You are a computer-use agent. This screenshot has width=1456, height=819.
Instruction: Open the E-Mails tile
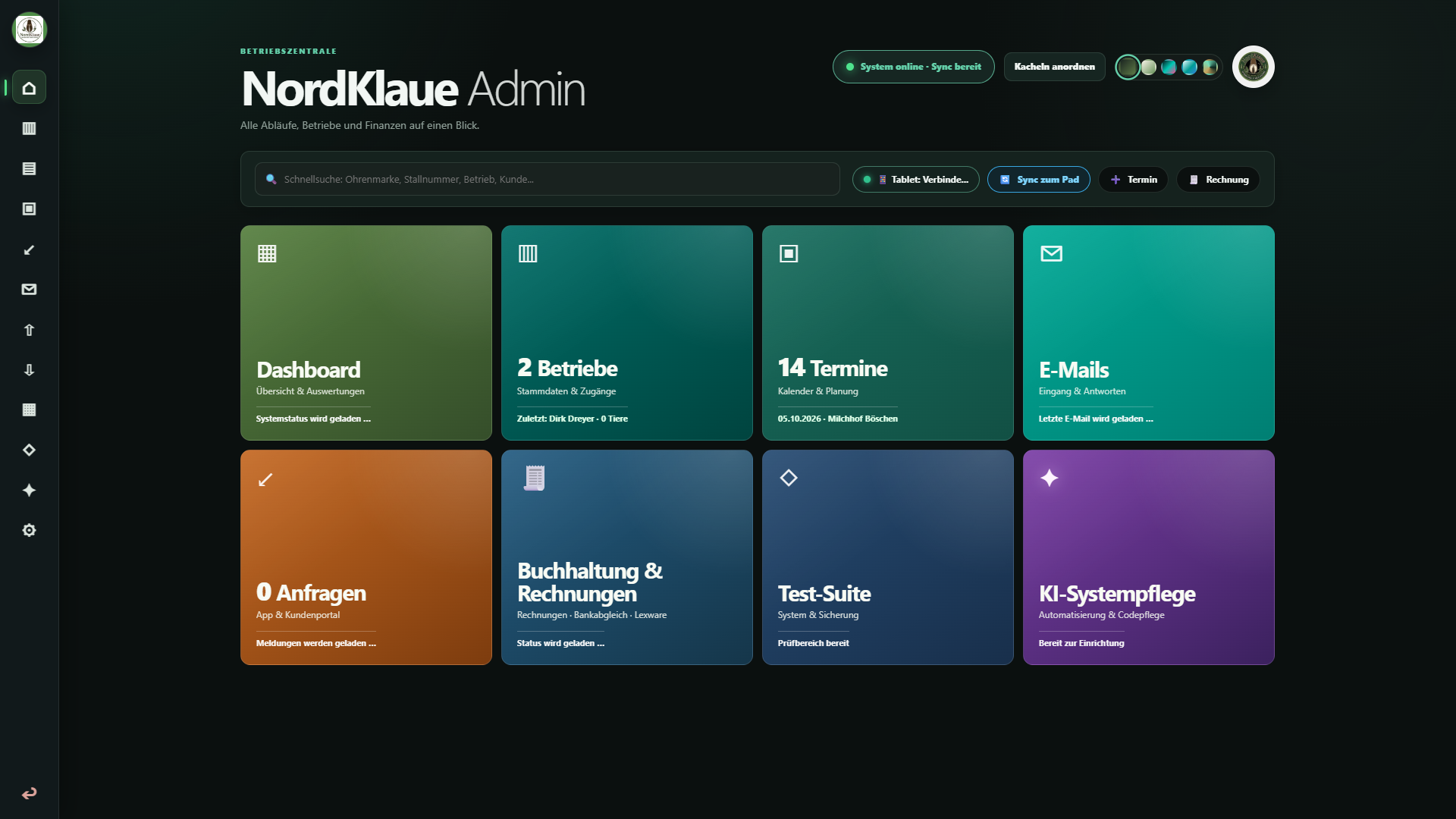(x=1149, y=333)
